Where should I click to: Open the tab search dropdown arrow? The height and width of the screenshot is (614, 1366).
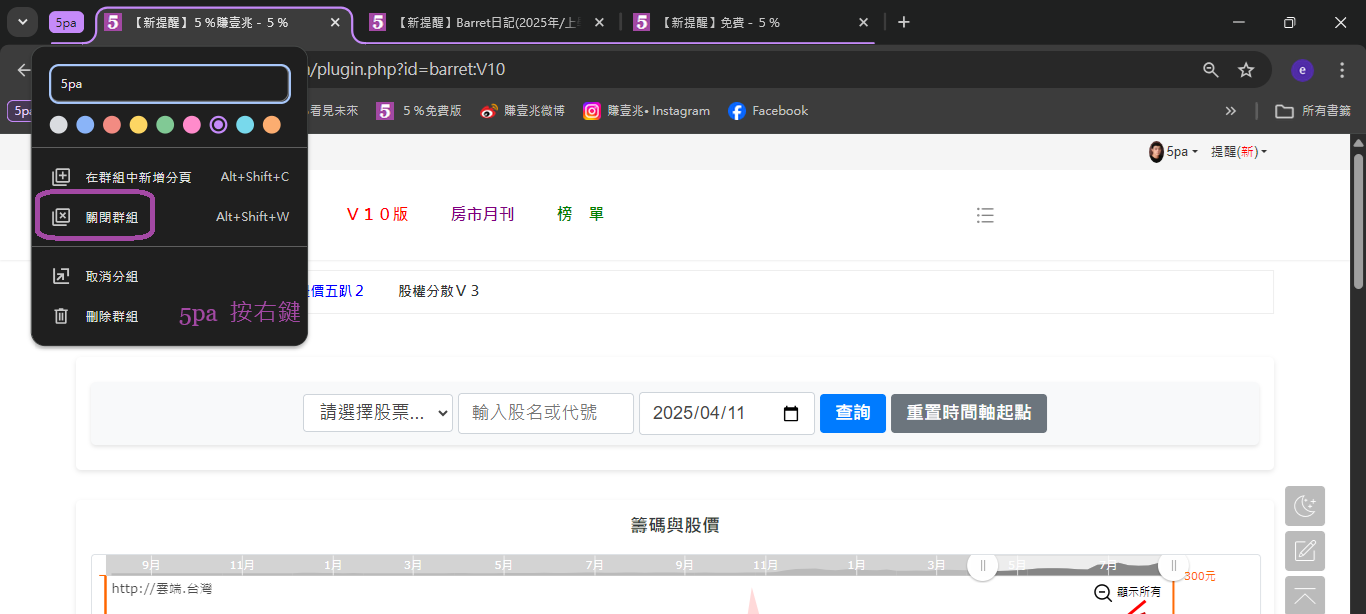click(x=22, y=22)
